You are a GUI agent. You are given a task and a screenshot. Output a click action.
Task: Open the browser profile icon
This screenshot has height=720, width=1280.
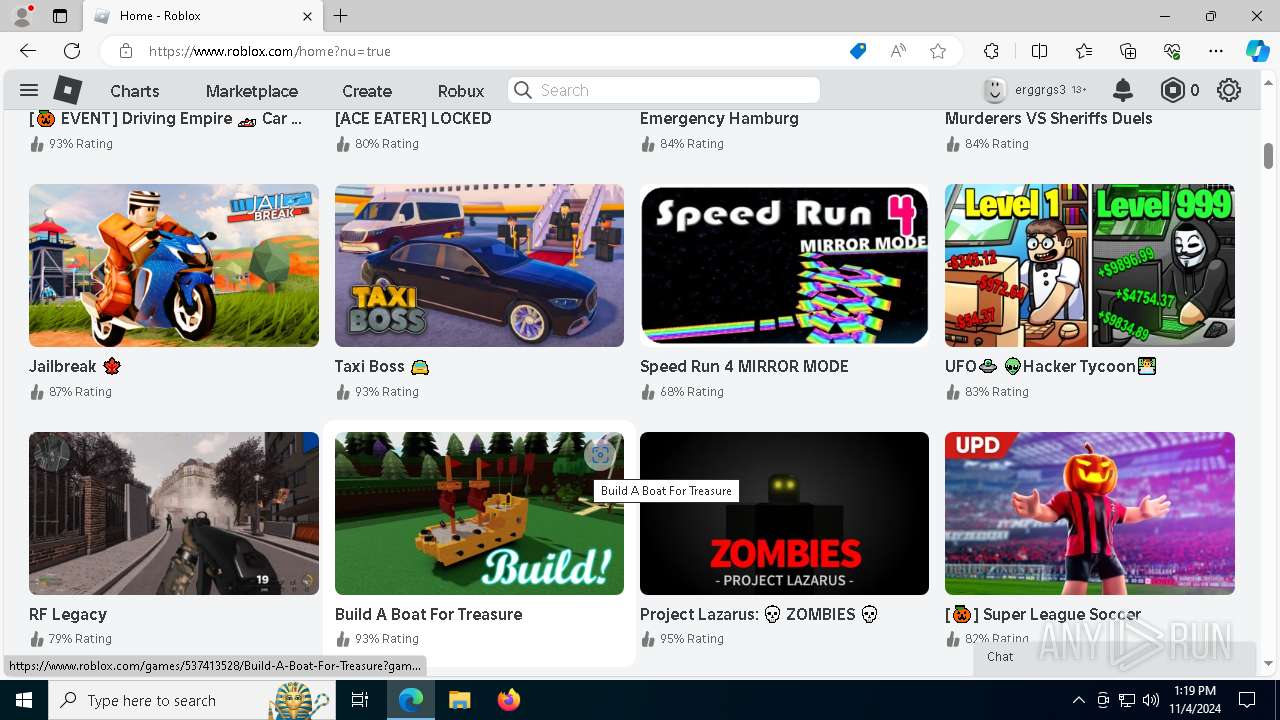point(22,16)
